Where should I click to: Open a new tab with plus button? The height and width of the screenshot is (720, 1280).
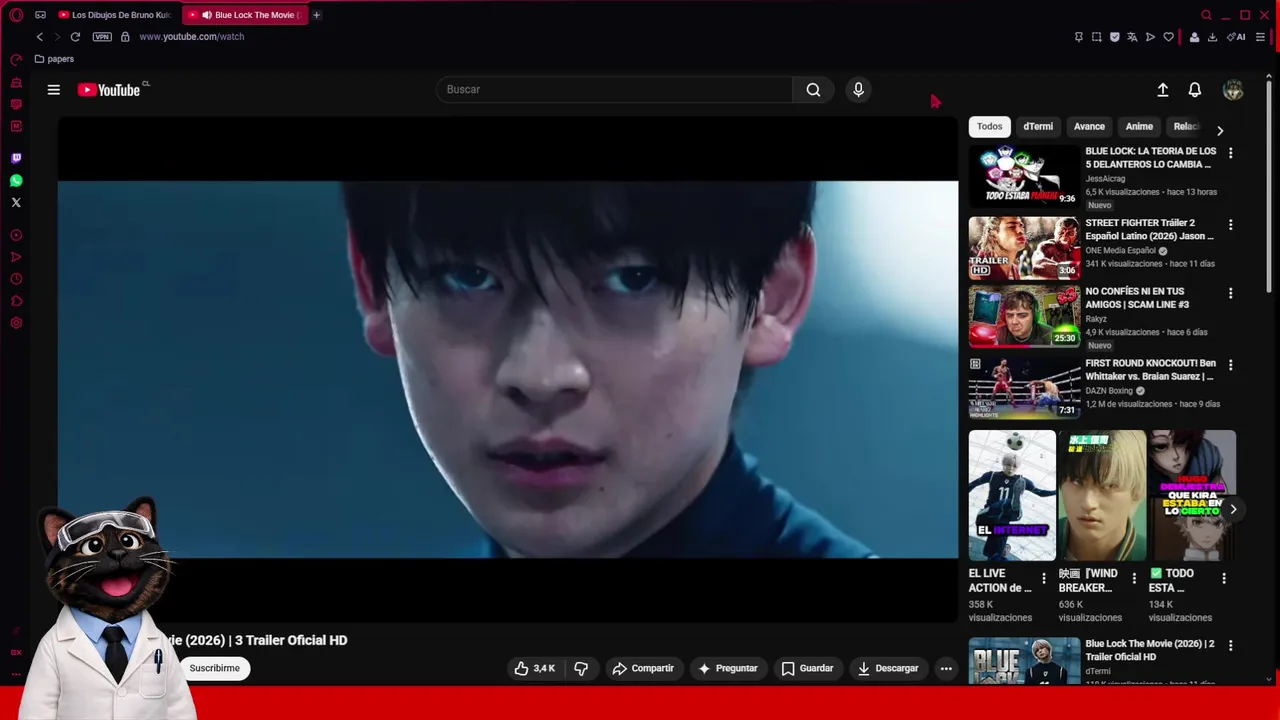click(x=316, y=15)
